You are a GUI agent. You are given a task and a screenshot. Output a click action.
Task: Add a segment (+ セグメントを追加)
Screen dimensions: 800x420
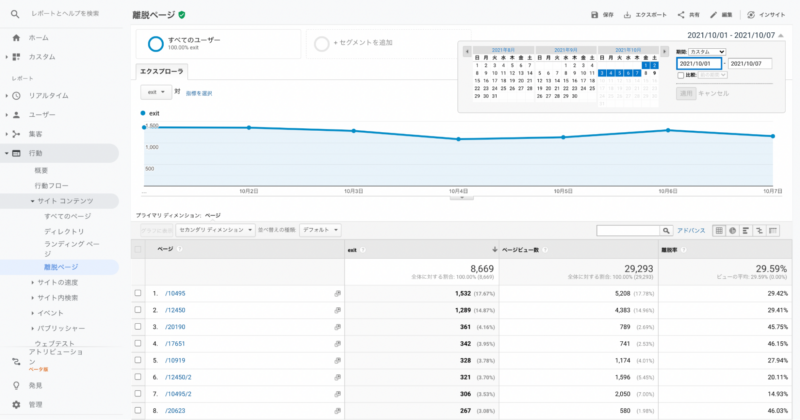coord(363,43)
